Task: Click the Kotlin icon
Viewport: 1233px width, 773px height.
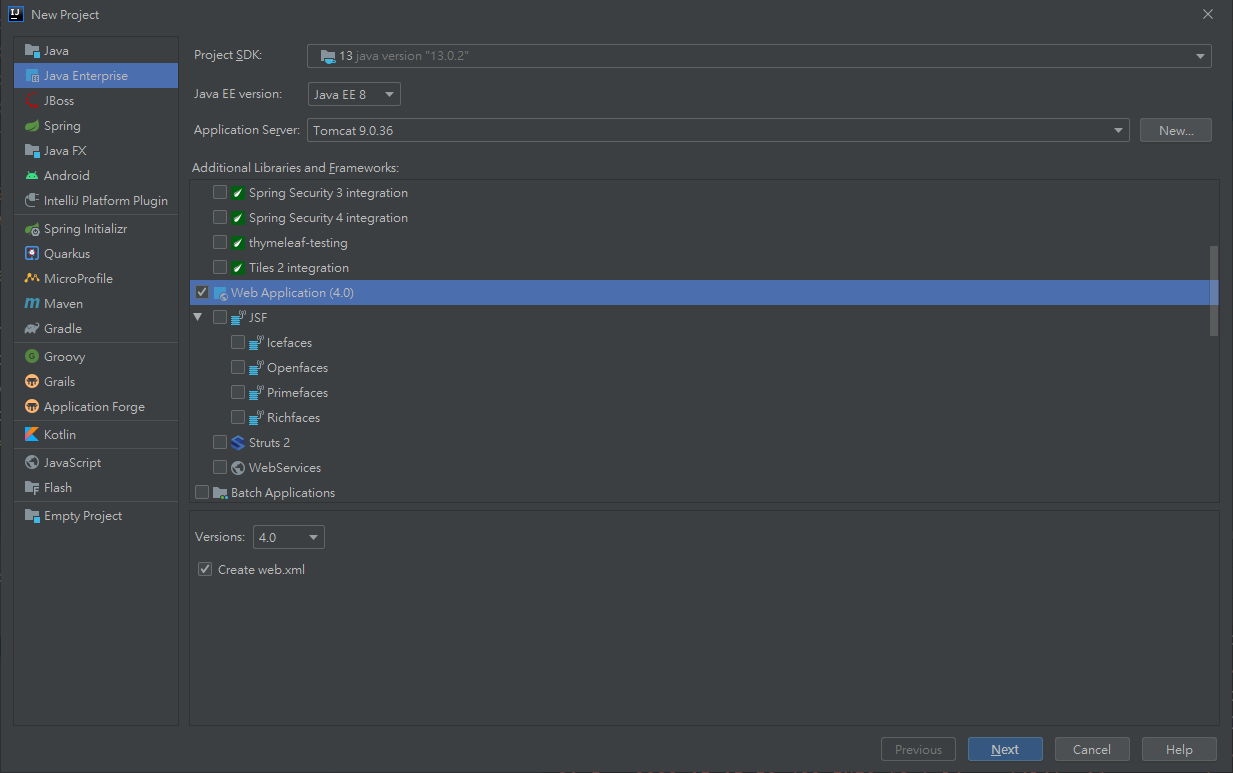Action: click(32, 435)
